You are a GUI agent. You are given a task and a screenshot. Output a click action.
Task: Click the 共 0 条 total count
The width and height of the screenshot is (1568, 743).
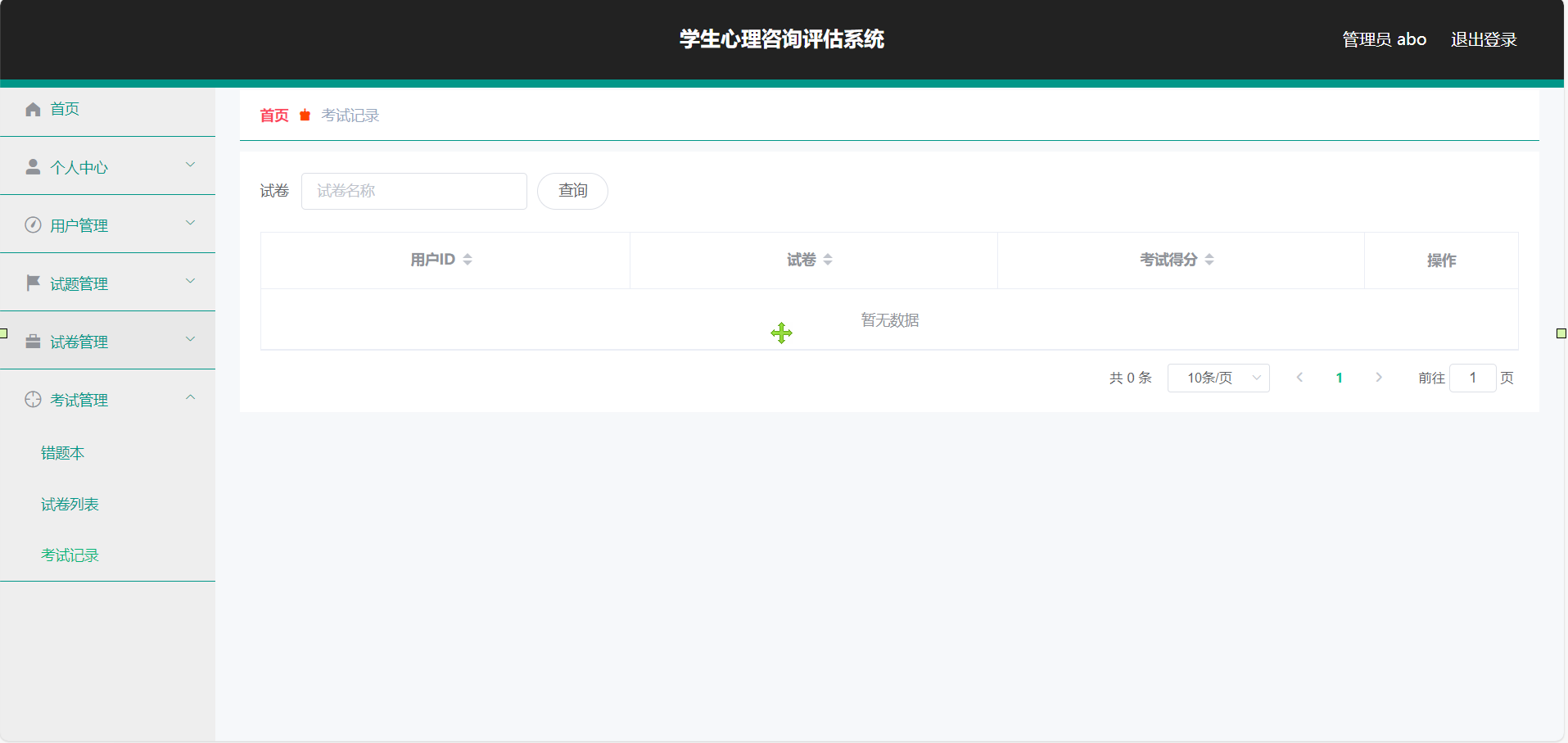1130,378
